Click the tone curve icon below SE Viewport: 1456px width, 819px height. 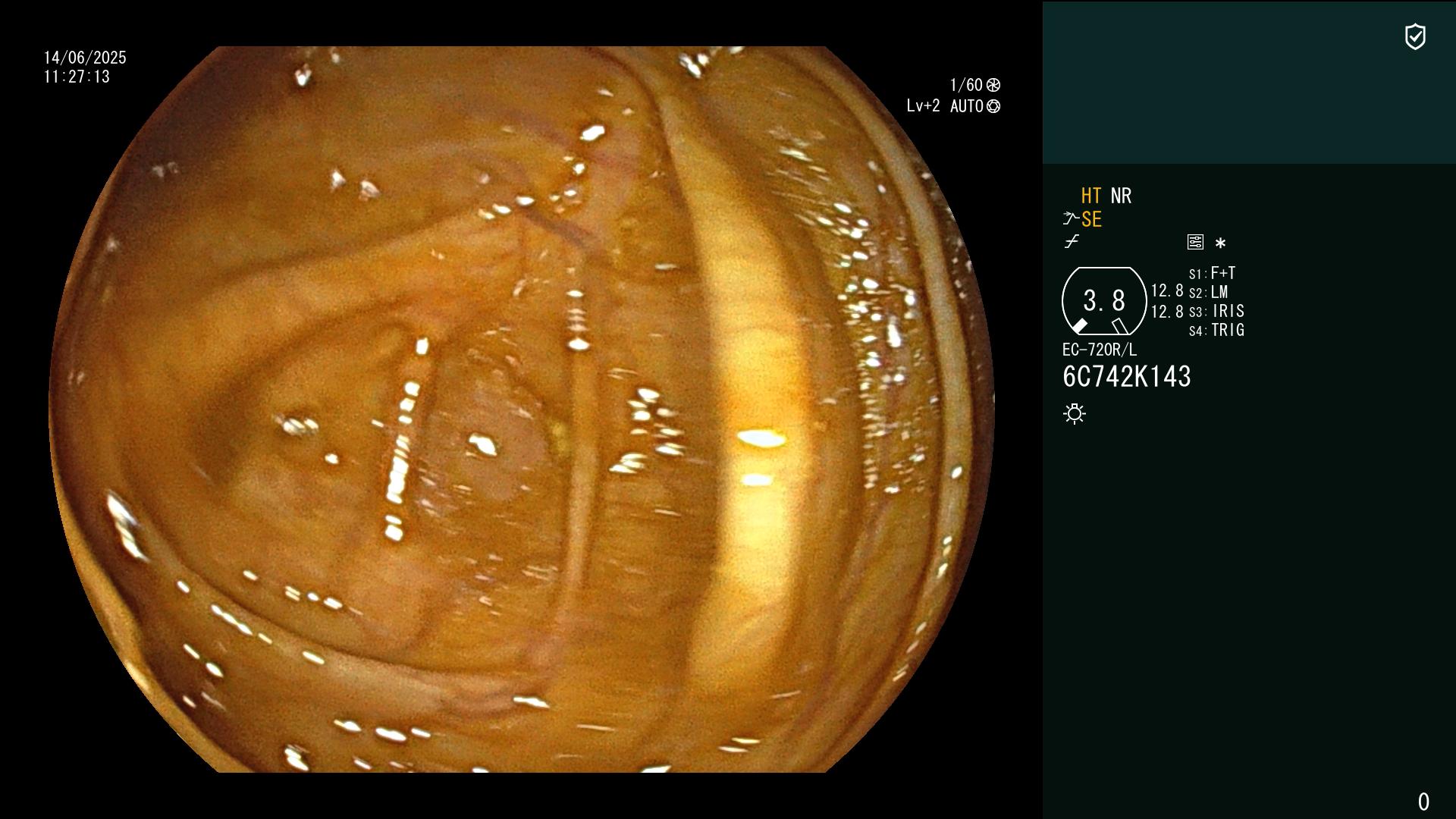[x=1072, y=242]
